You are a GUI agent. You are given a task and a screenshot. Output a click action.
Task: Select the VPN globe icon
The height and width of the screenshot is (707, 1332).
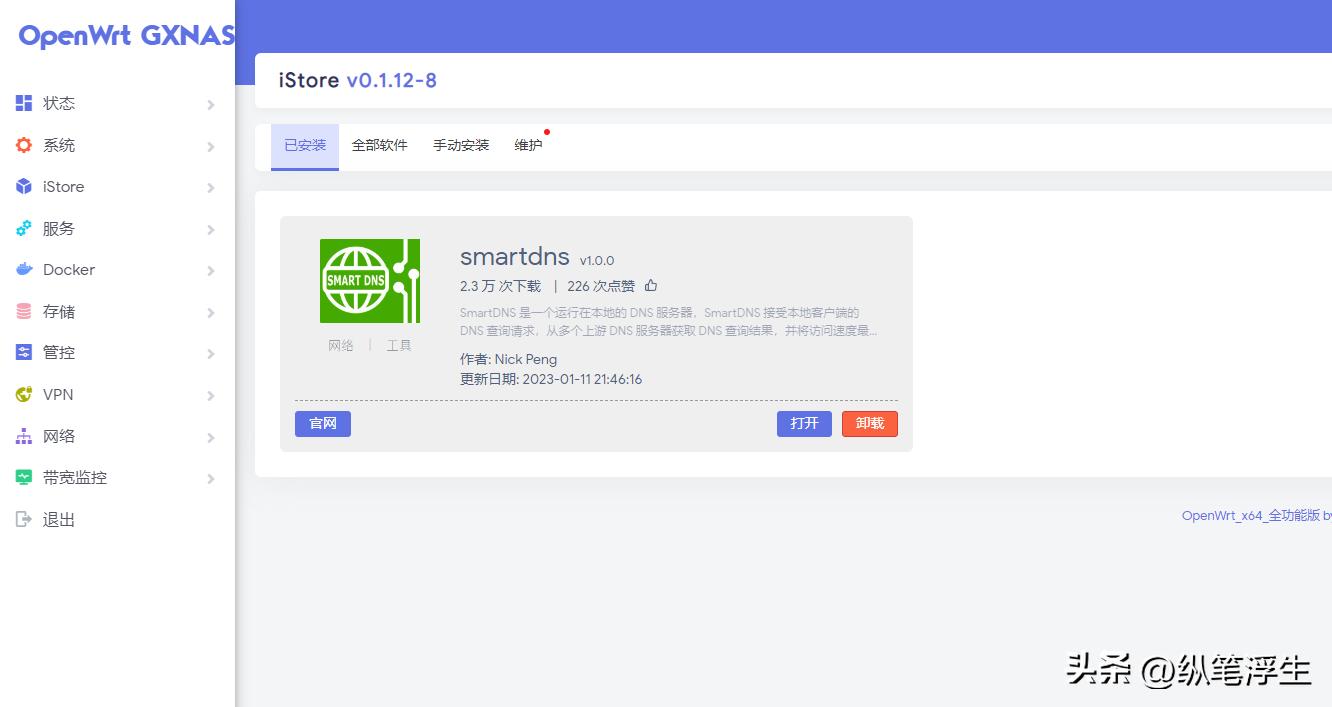[x=23, y=394]
